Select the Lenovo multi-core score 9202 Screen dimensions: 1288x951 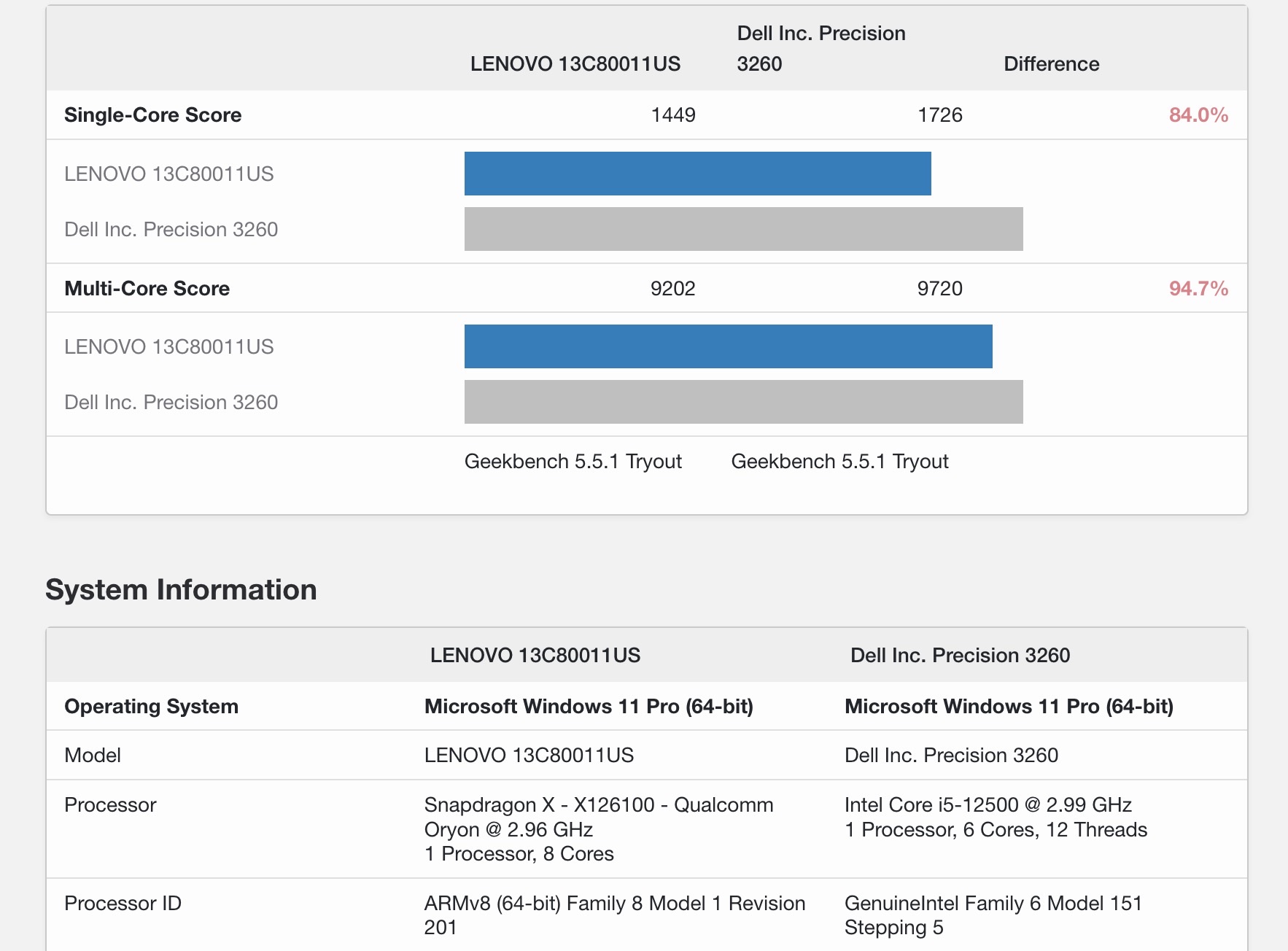pyautogui.click(x=672, y=289)
